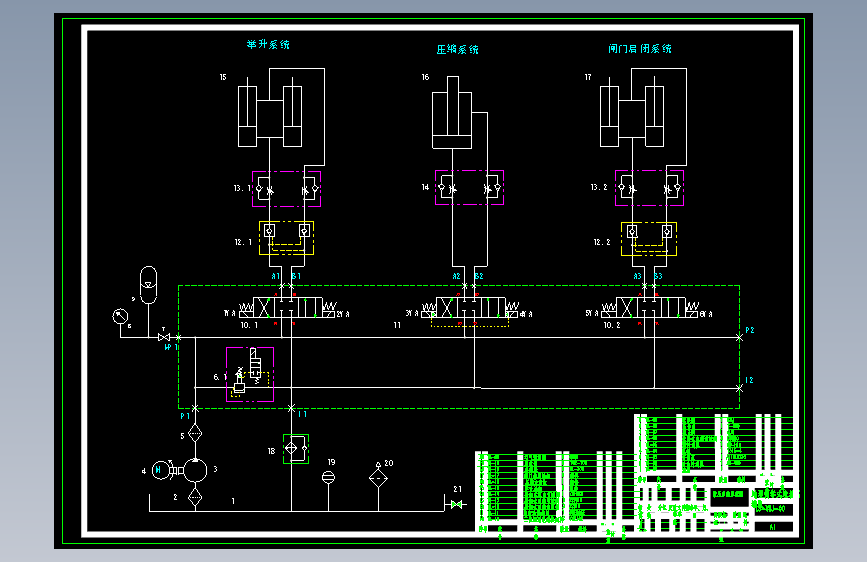Click the tank number 1 label
Viewport: 867px width, 562px height.
233,501
